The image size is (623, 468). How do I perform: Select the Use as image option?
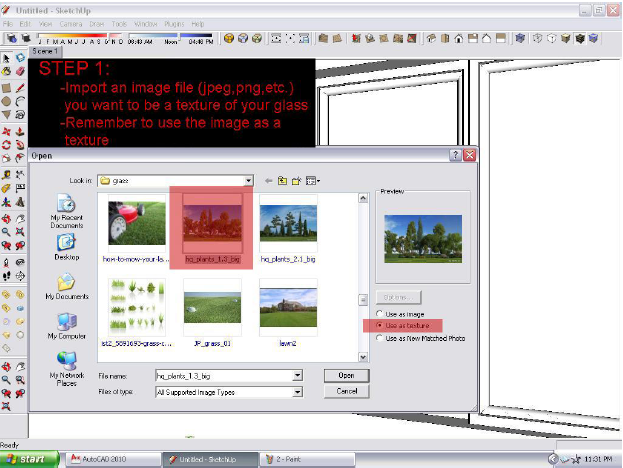point(380,315)
